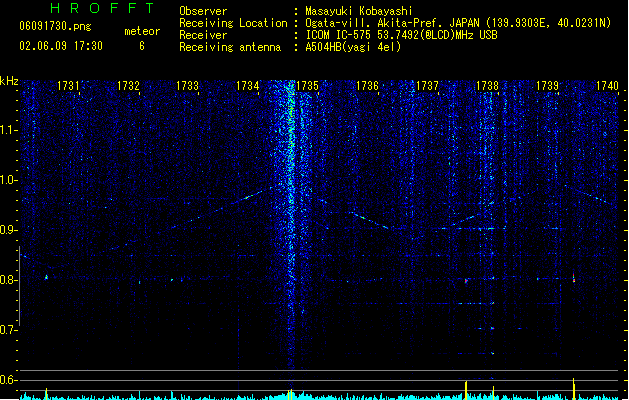Select the ICOM IC-575 receiver description

401,35
